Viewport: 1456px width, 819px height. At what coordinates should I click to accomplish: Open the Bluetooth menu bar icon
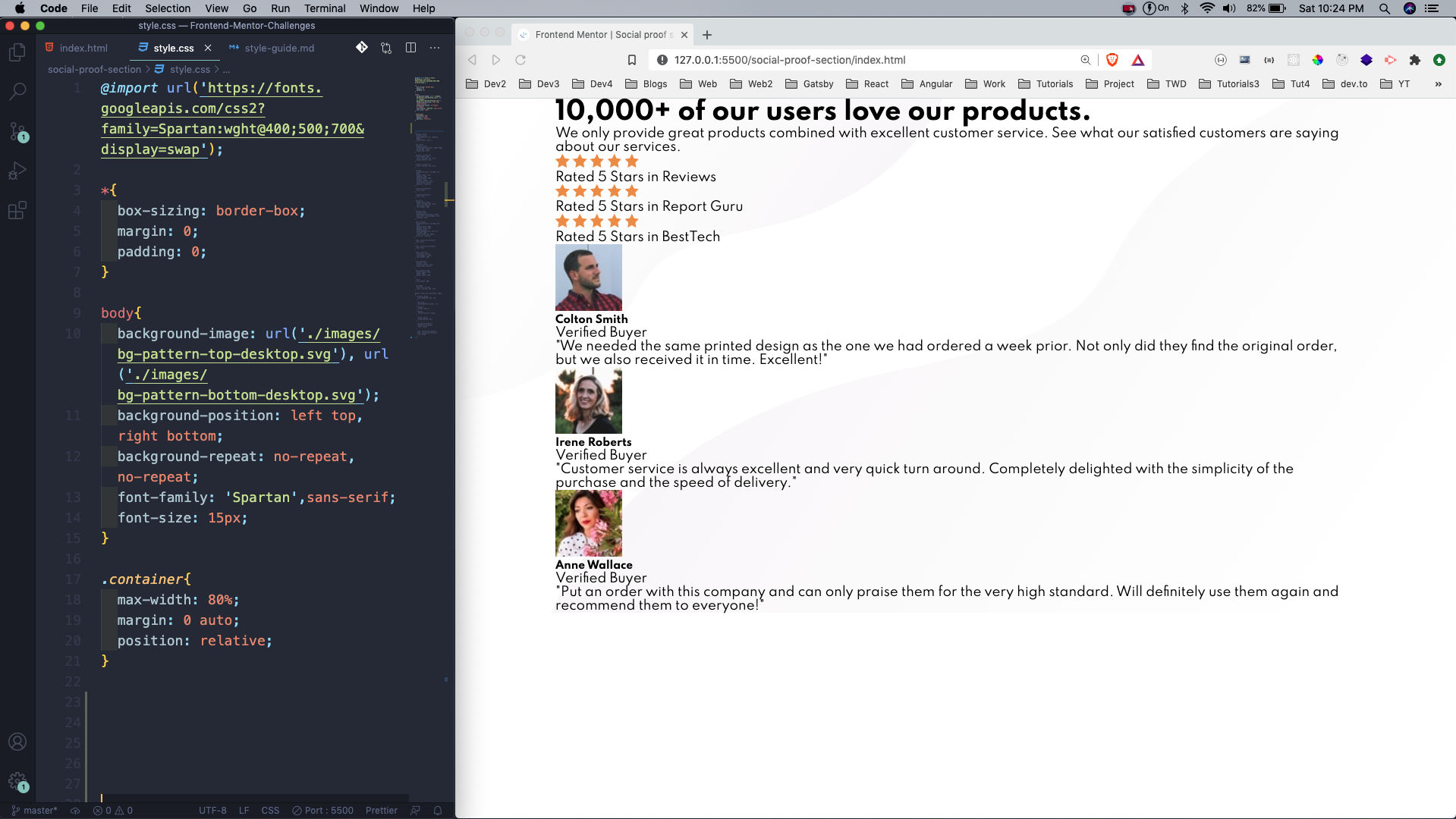(1184, 8)
